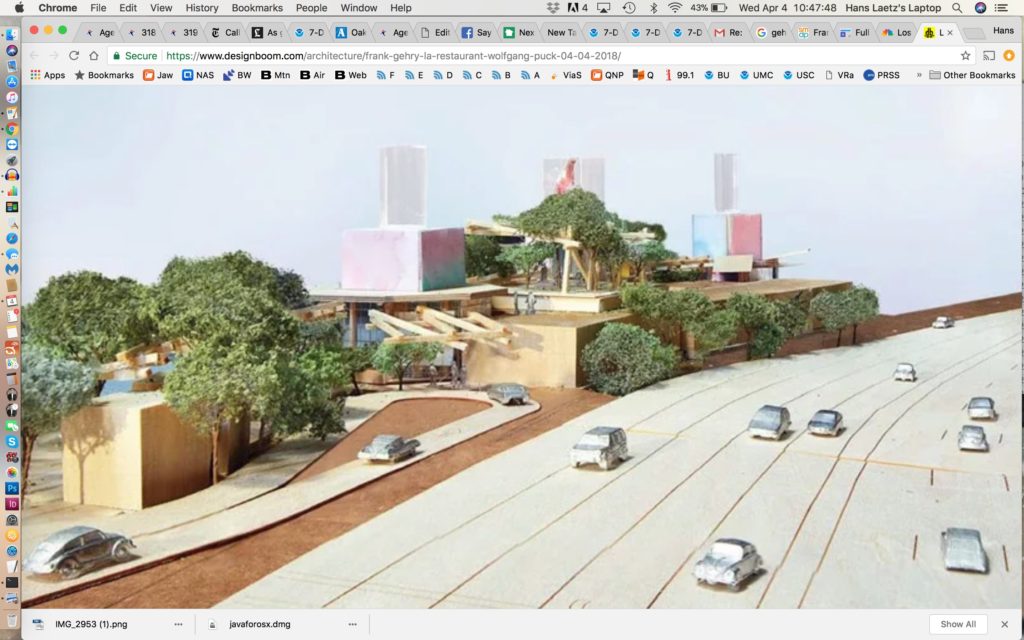Expand overflow bookmarks chevron
The height and width of the screenshot is (640, 1024).
point(919,75)
